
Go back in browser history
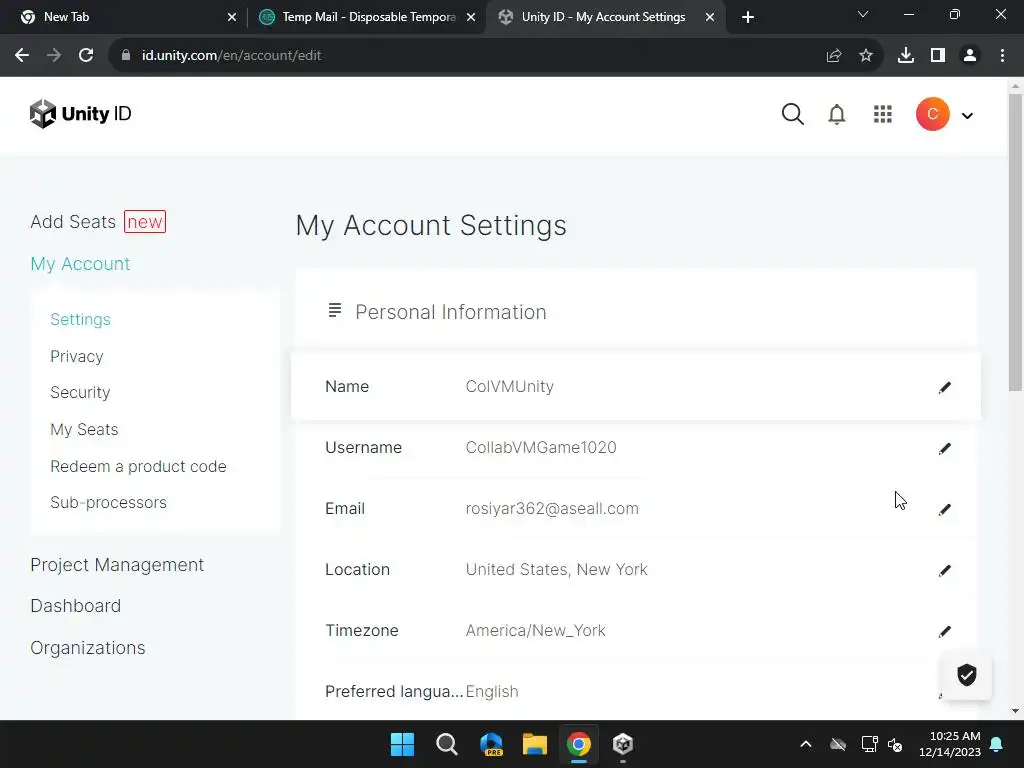point(22,56)
